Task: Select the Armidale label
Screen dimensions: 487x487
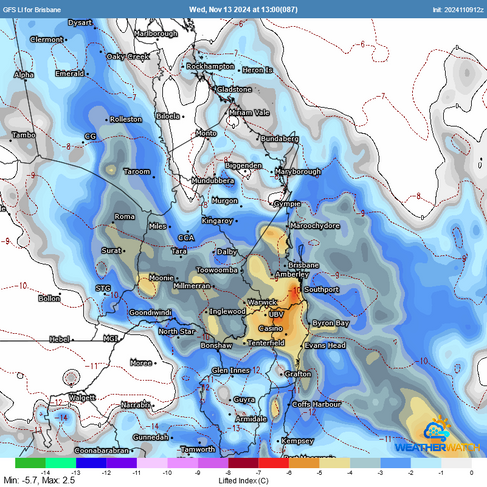Action: pyautogui.click(x=251, y=419)
